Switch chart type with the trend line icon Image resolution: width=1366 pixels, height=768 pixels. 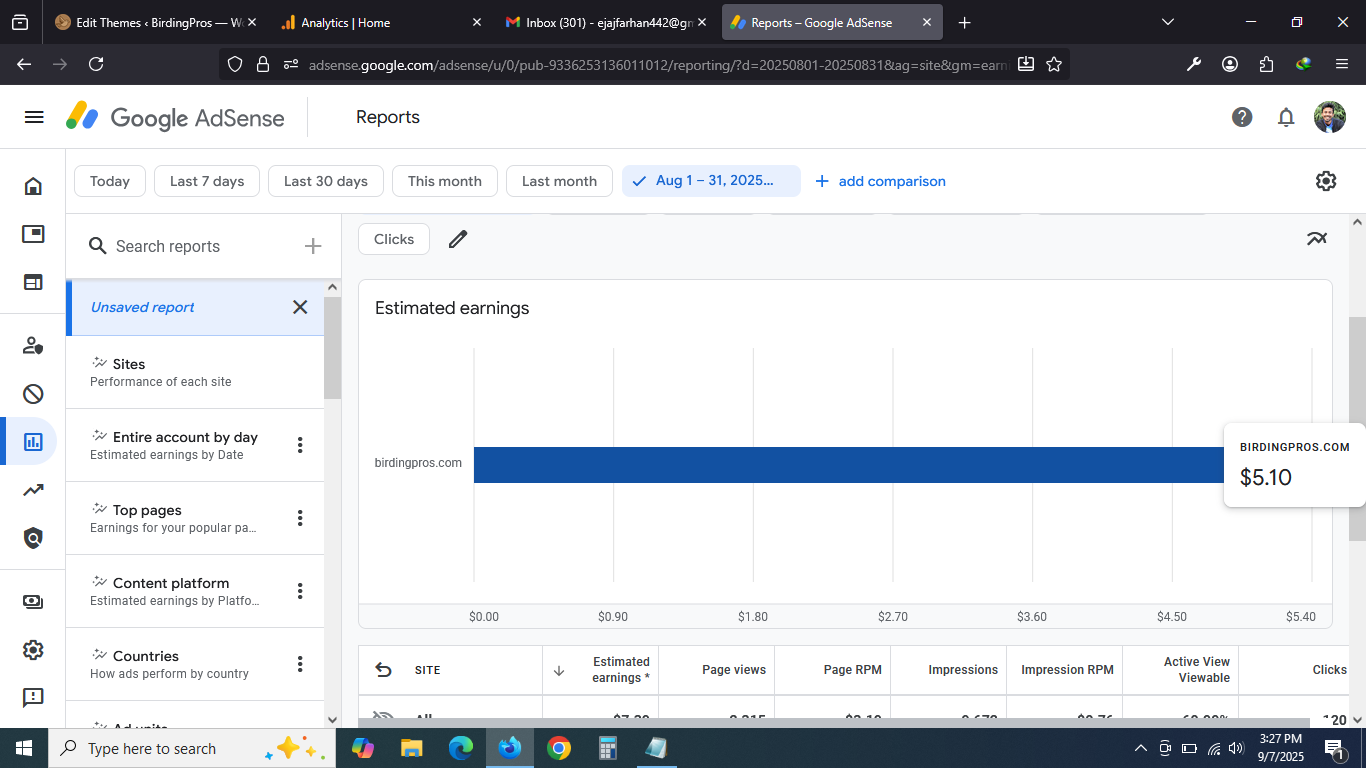tap(1317, 239)
